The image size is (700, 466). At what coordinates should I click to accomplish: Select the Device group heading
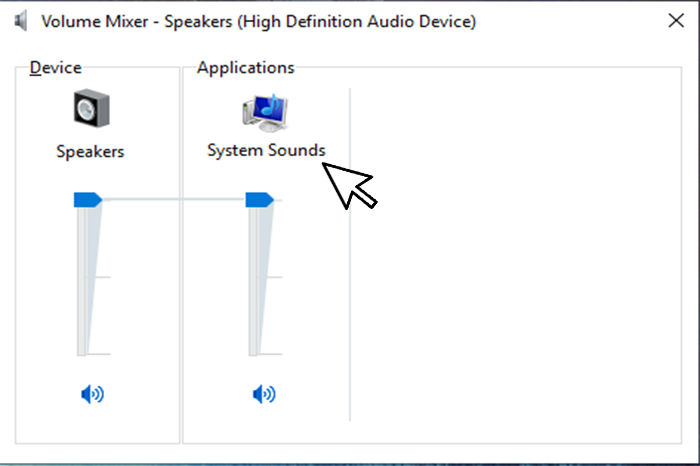point(55,68)
